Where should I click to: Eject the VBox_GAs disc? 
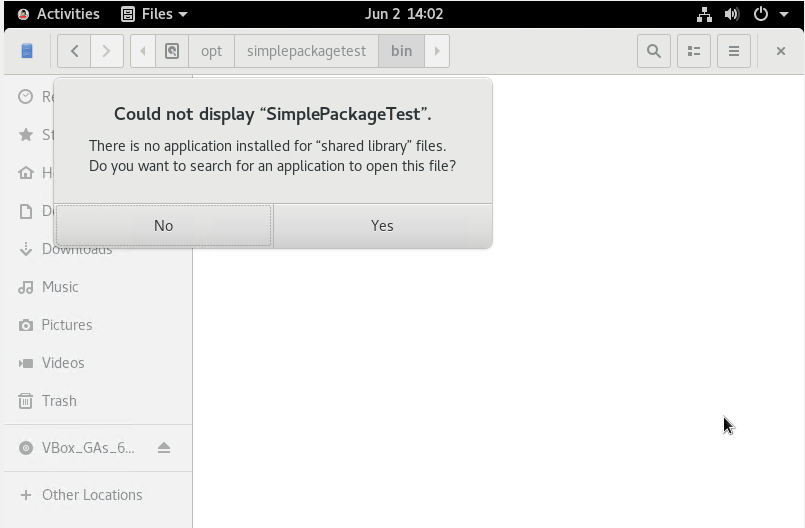pyautogui.click(x=164, y=448)
